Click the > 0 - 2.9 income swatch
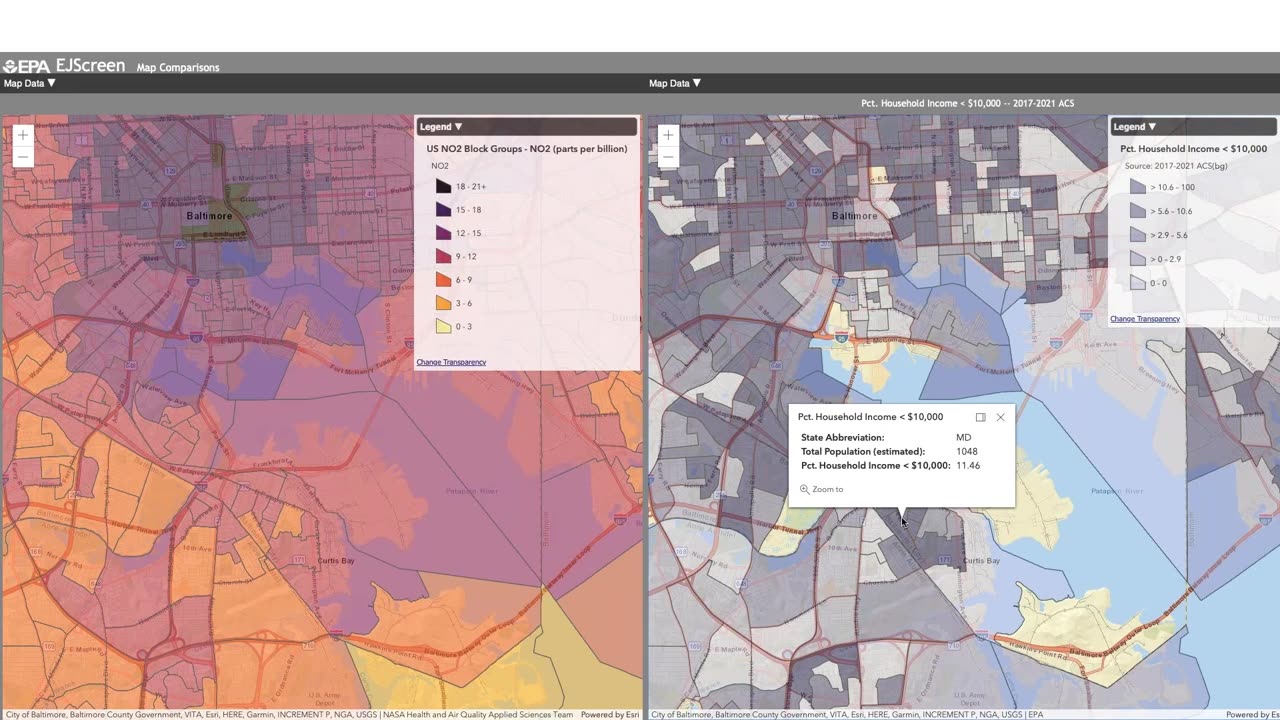The image size is (1280, 720). [x=1137, y=259]
